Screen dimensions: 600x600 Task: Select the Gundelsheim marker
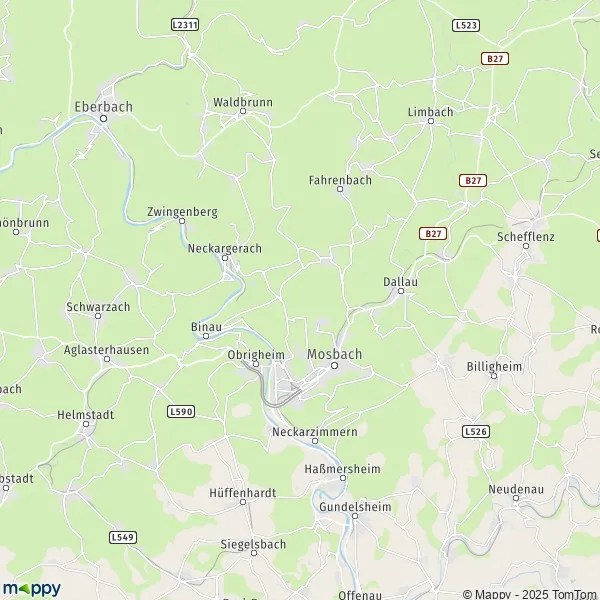point(355,516)
